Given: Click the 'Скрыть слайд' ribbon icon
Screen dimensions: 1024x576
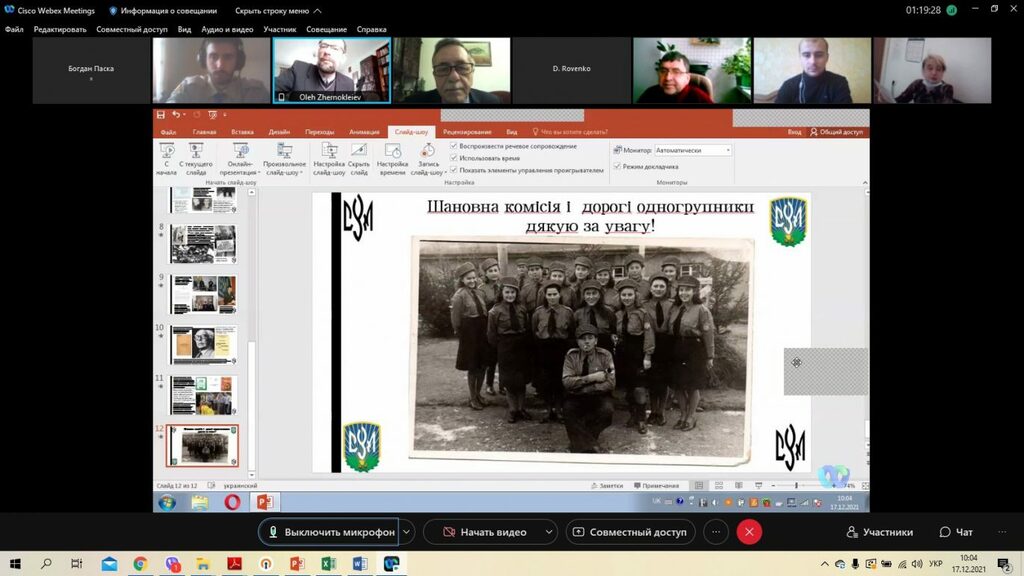Looking at the screenshot, I should (x=359, y=152).
